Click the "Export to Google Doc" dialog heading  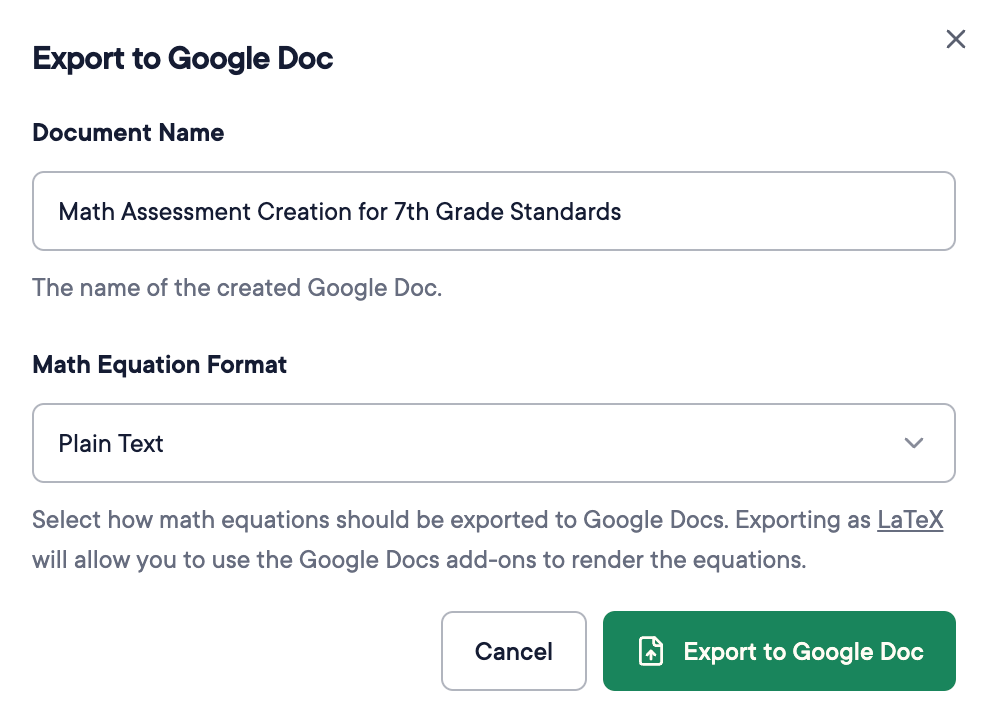tap(183, 59)
